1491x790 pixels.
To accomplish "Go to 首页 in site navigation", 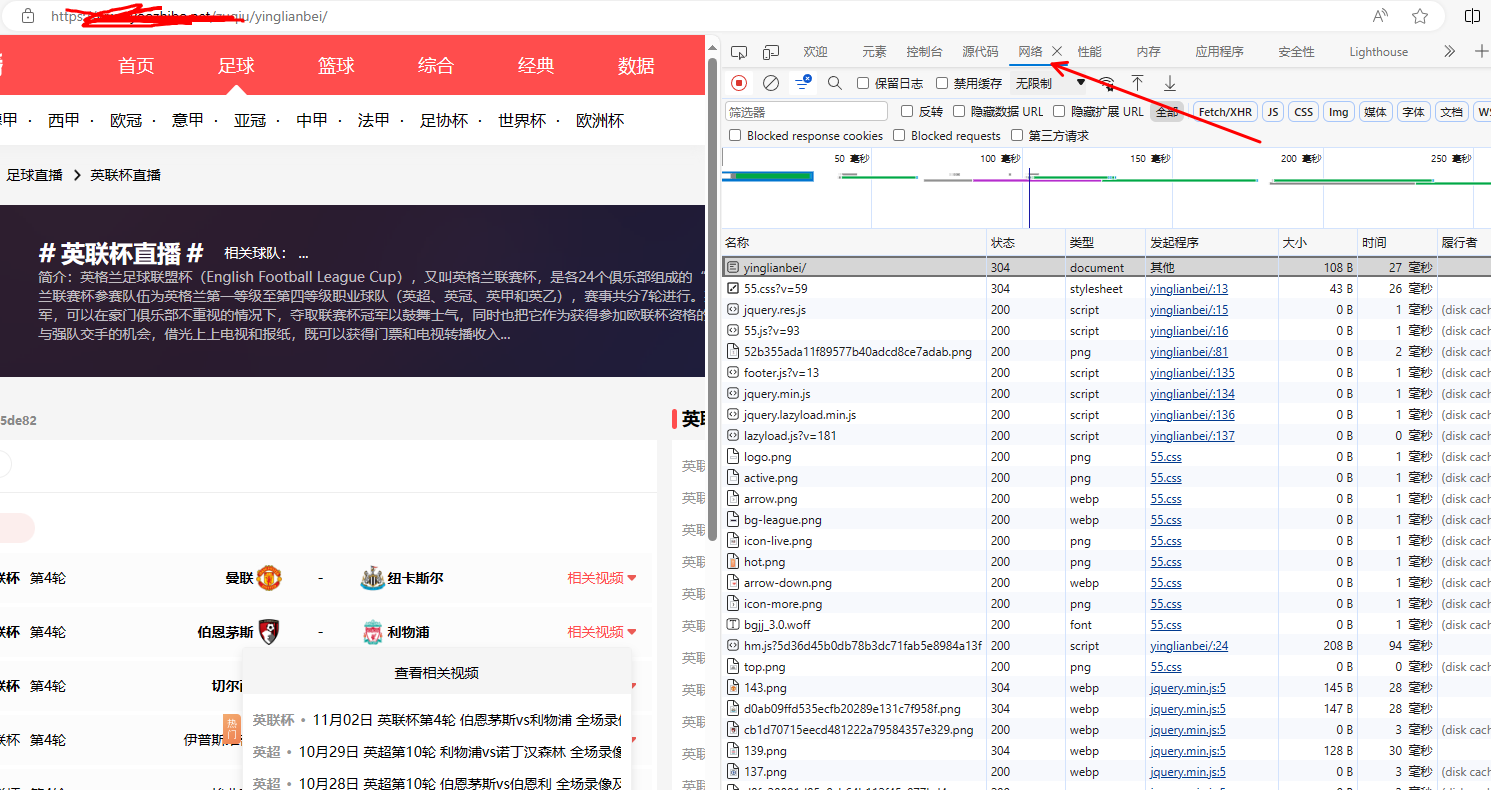I will (x=136, y=66).
